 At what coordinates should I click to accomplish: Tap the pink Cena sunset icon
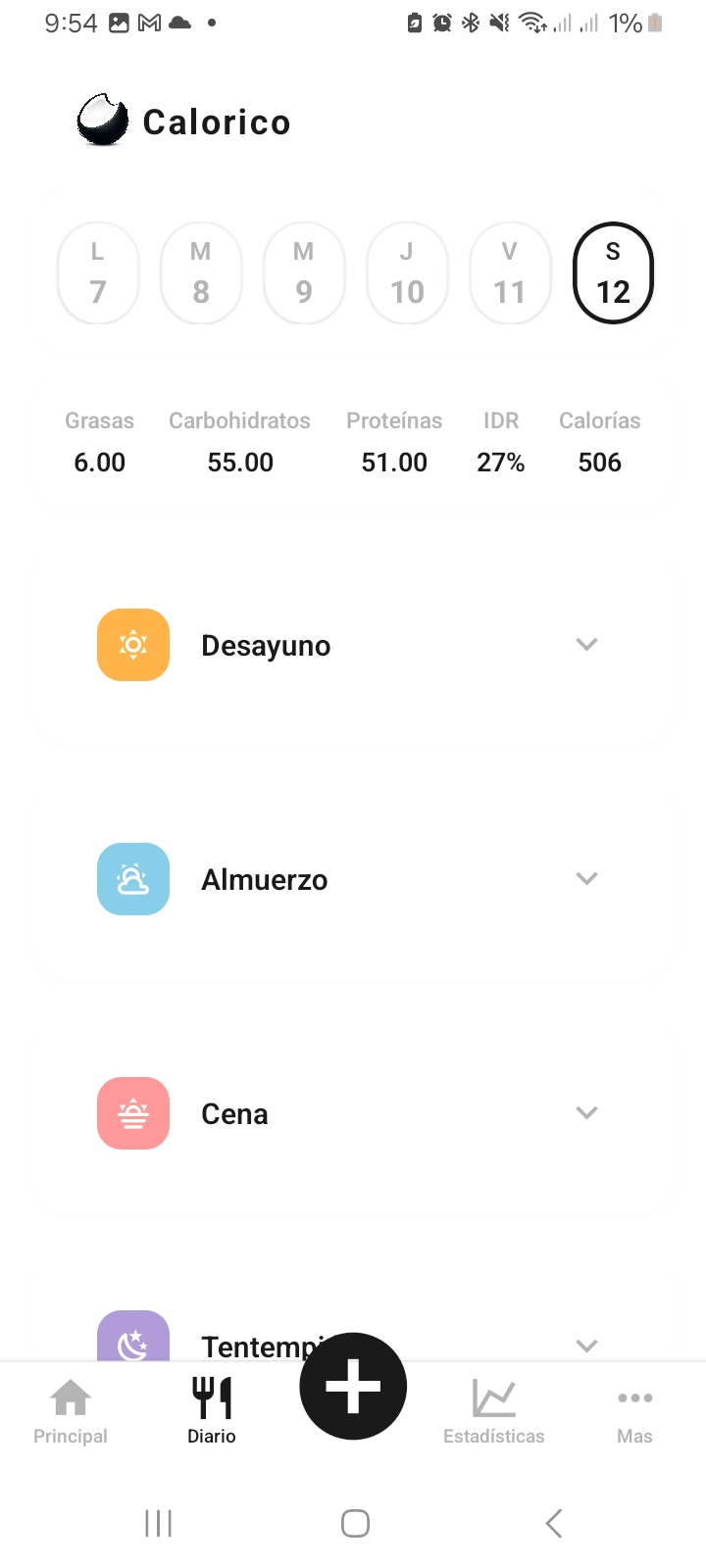pyautogui.click(x=133, y=1113)
